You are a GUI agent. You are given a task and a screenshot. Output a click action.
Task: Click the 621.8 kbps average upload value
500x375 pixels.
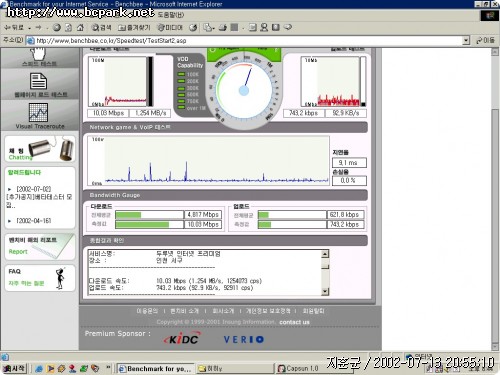coord(345,215)
